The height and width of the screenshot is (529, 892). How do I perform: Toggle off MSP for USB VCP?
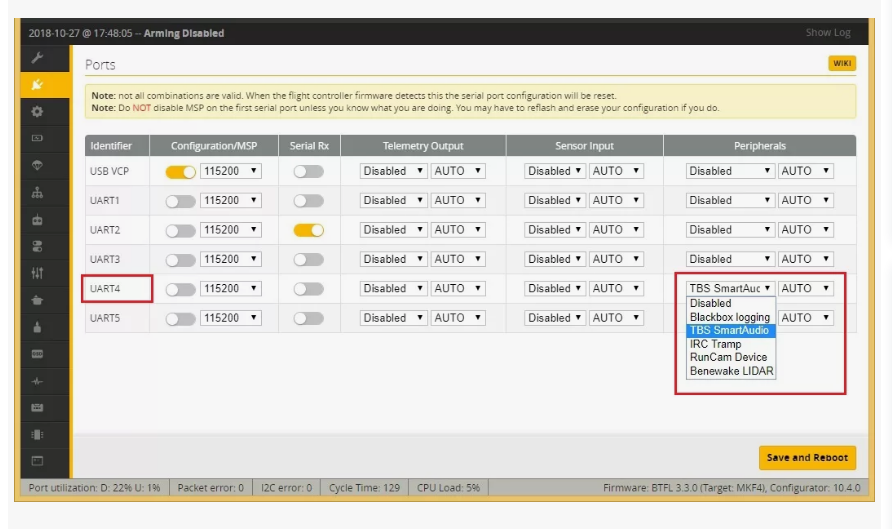click(180, 171)
